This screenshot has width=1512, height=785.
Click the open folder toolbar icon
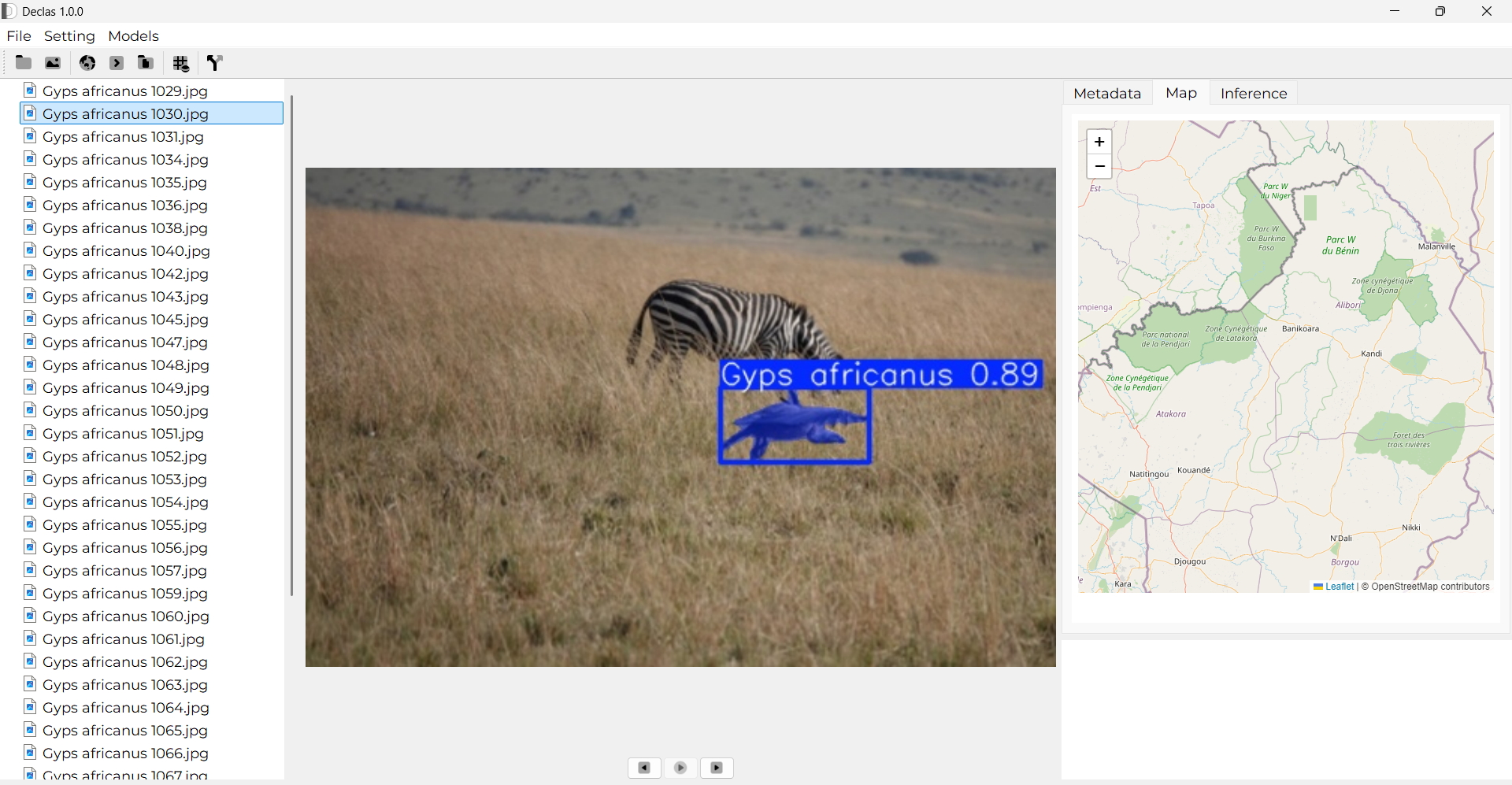tap(24, 63)
